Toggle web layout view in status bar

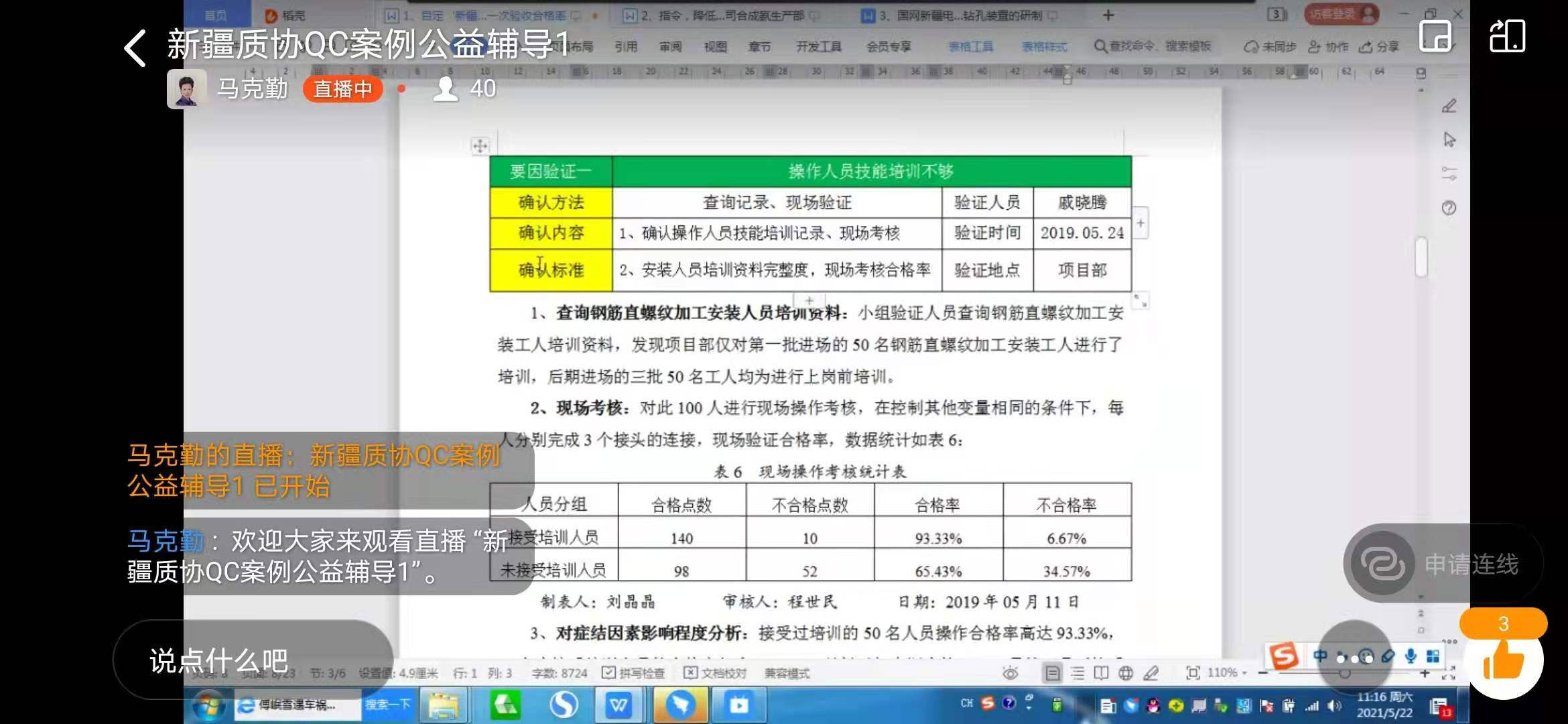[x=1126, y=673]
